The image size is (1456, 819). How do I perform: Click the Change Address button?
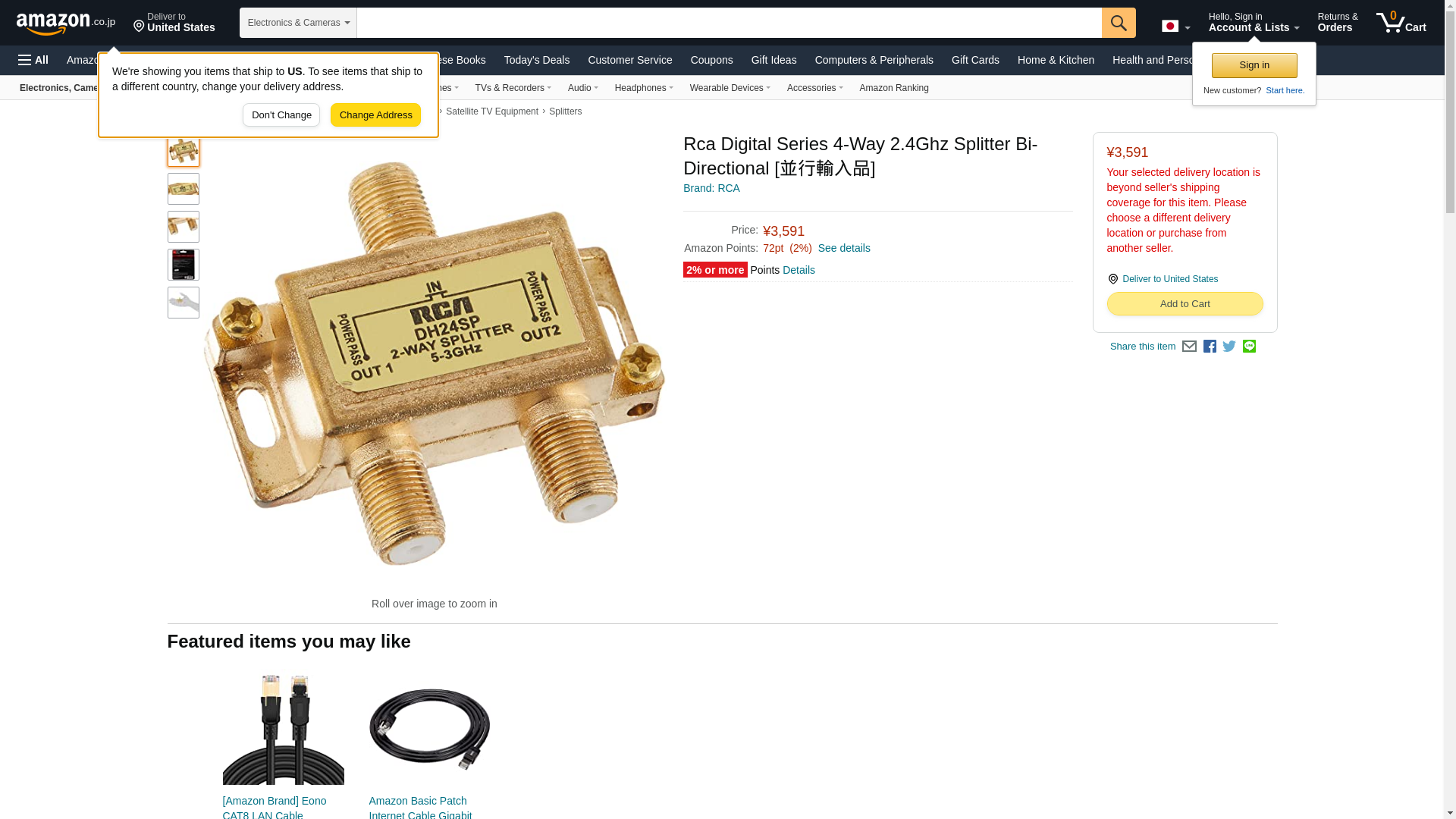pos(375,115)
